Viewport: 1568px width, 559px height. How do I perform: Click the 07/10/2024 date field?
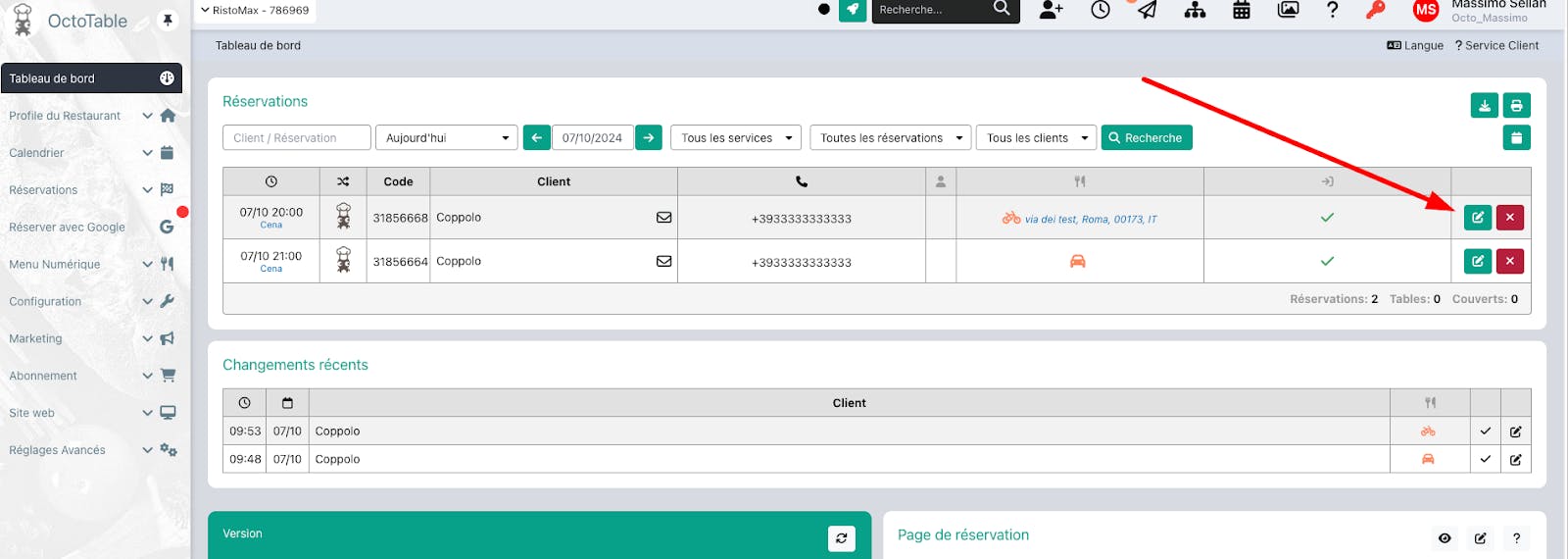(x=593, y=138)
